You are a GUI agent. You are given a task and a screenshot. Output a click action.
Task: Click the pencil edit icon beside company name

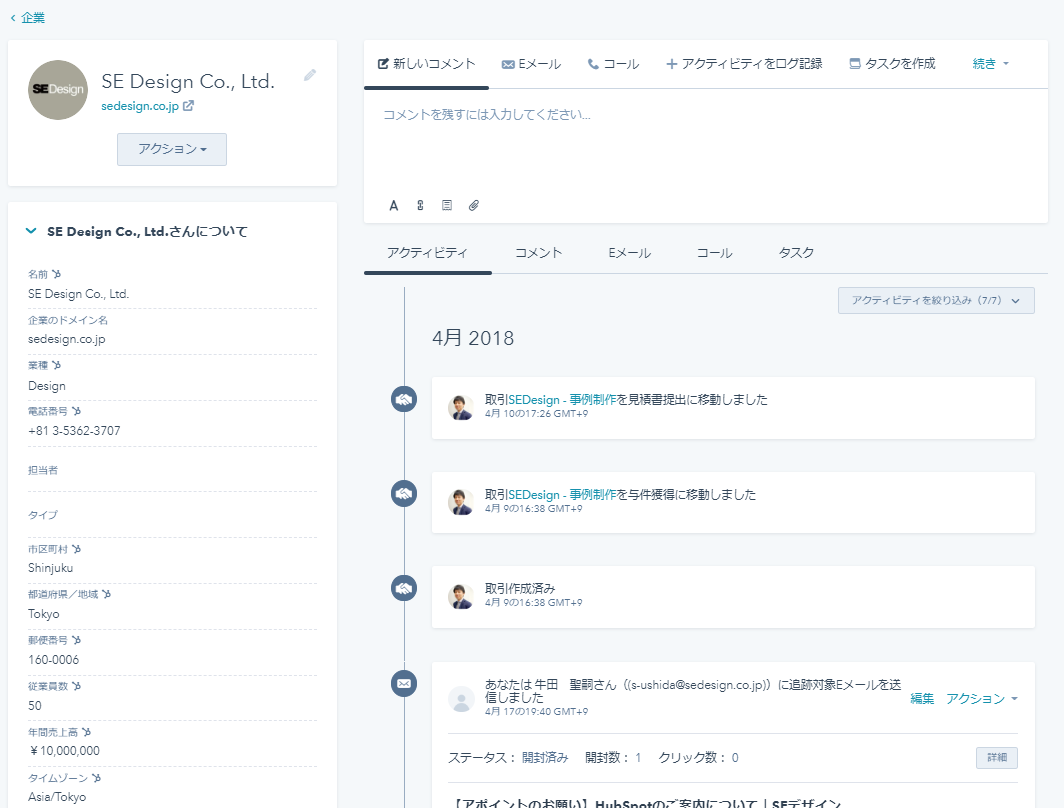click(309, 75)
